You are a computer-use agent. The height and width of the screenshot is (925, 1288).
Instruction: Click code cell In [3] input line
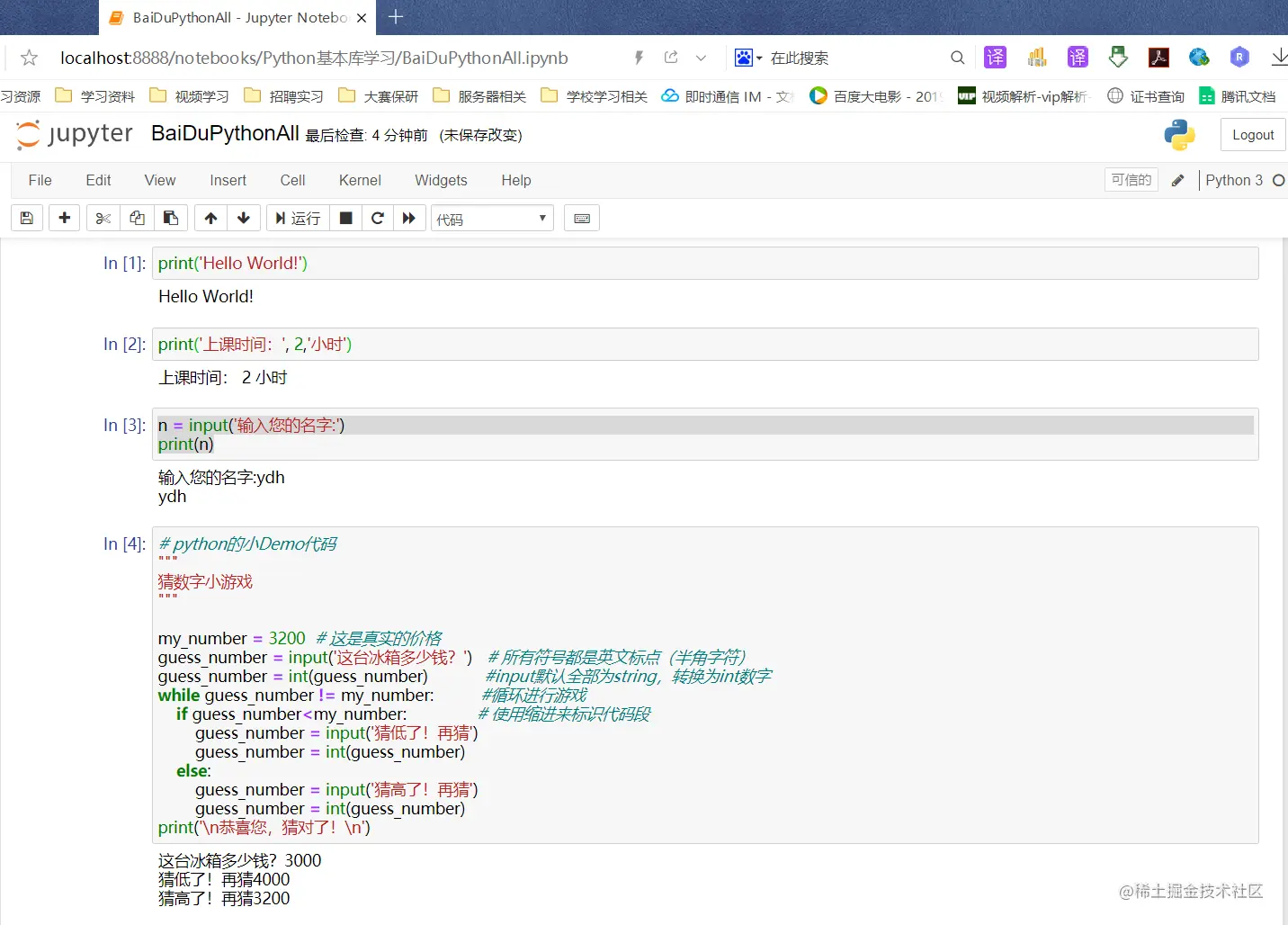(705, 425)
